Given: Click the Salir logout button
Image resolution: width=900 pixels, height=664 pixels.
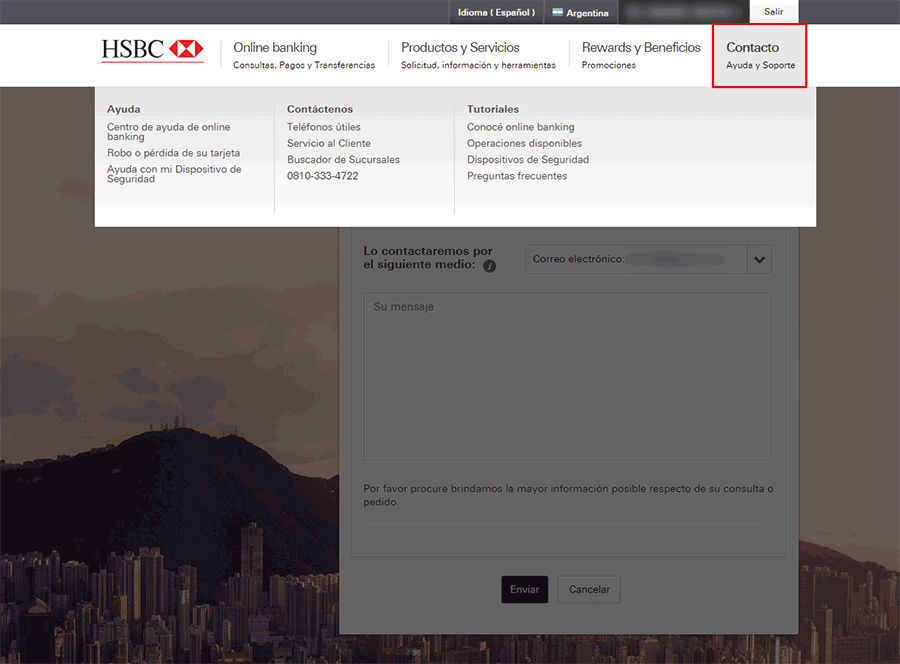Looking at the screenshot, I should point(774,11).
